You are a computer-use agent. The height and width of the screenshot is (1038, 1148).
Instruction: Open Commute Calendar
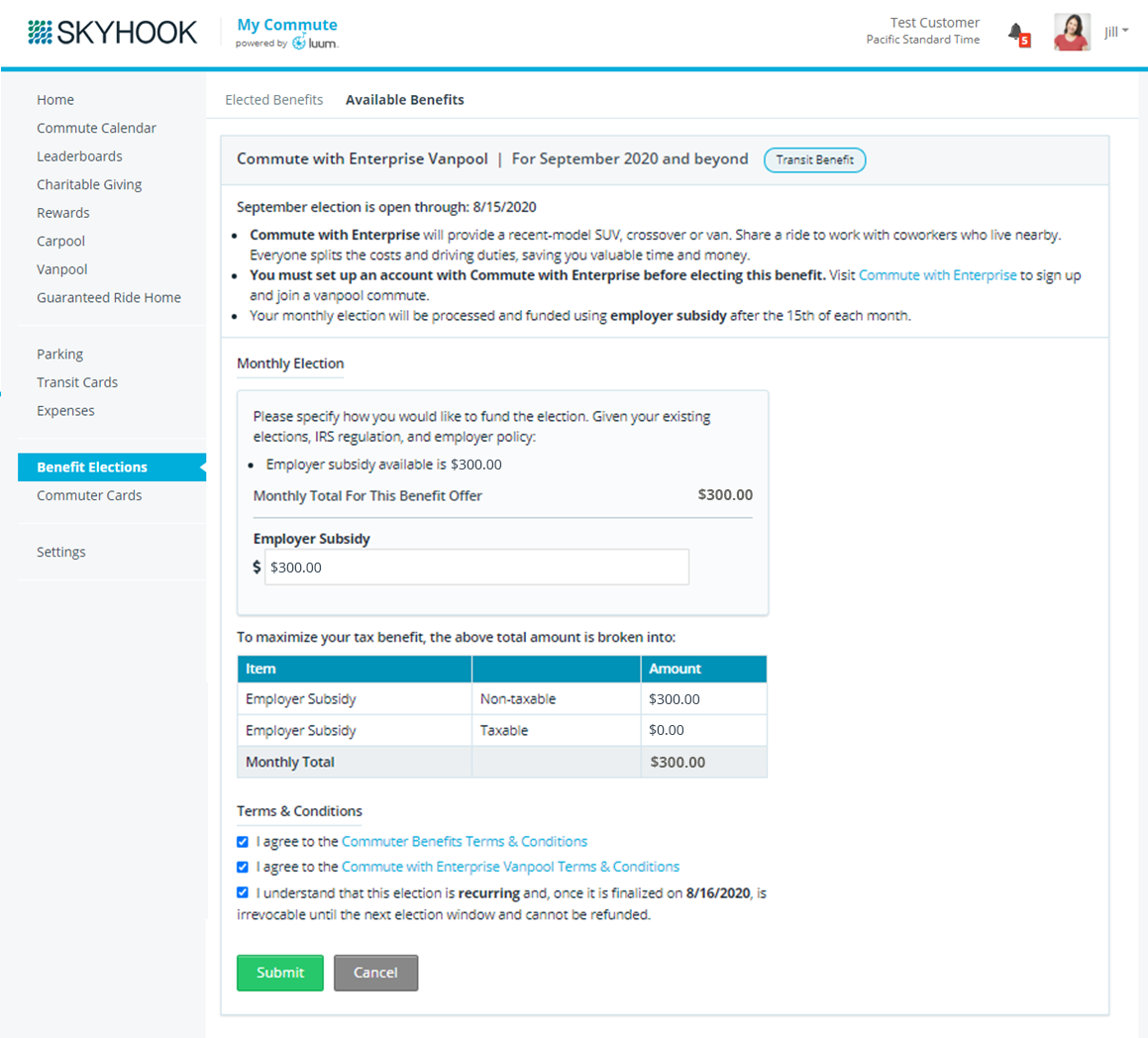click(x=97, y=128)
